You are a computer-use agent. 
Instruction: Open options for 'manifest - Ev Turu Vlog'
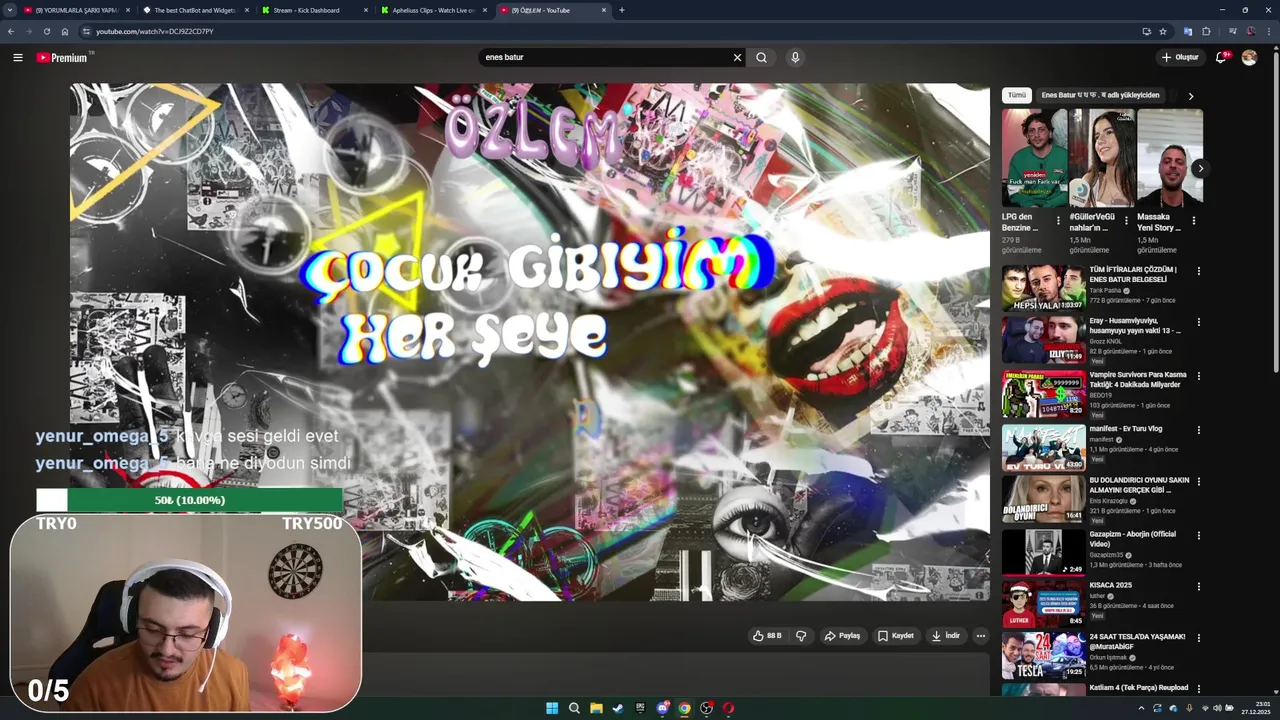(1198, 430)
